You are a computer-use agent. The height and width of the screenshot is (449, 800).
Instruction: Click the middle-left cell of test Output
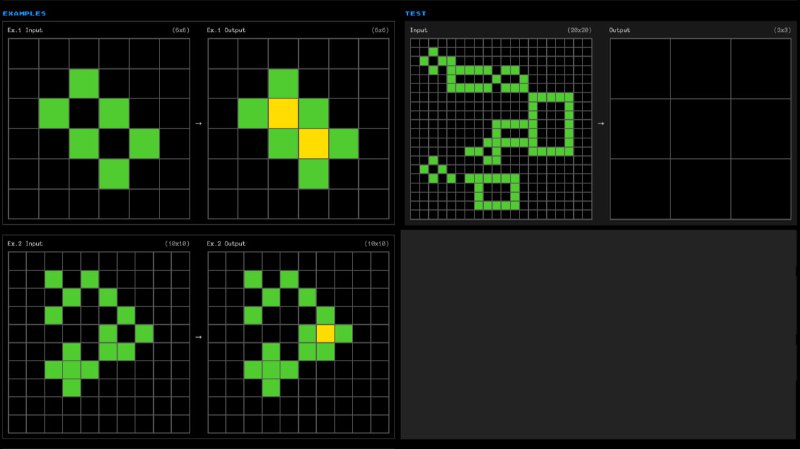pos(640,129)
